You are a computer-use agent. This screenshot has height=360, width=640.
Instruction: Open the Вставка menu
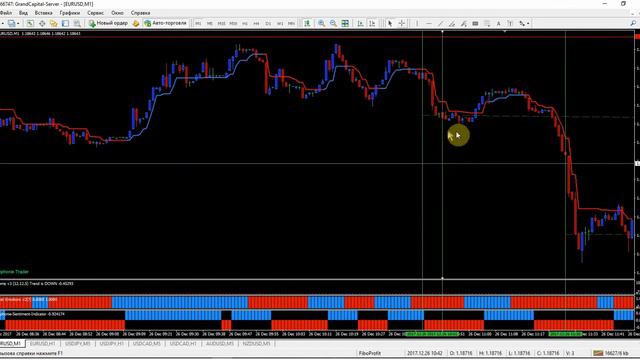pyautogui.click(x=43, y=13)
